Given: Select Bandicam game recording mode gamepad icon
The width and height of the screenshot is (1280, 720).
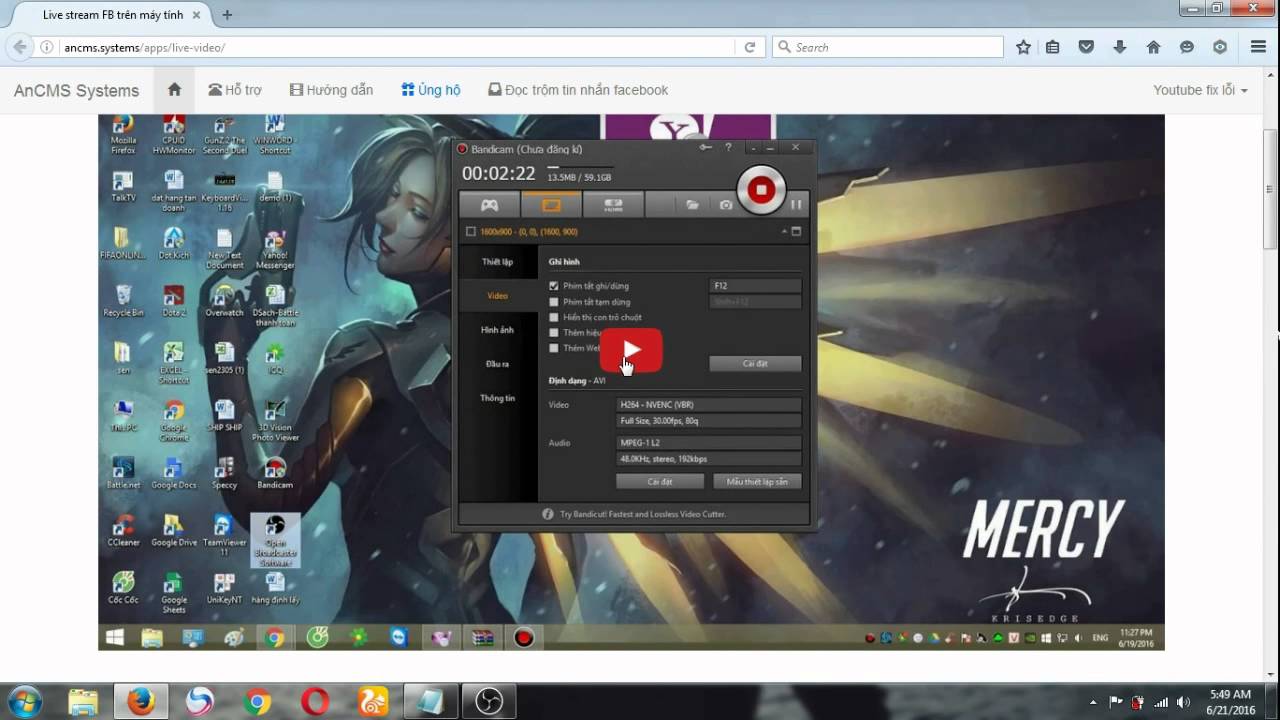Looking at the screenshot, I should tap(489, 204).
